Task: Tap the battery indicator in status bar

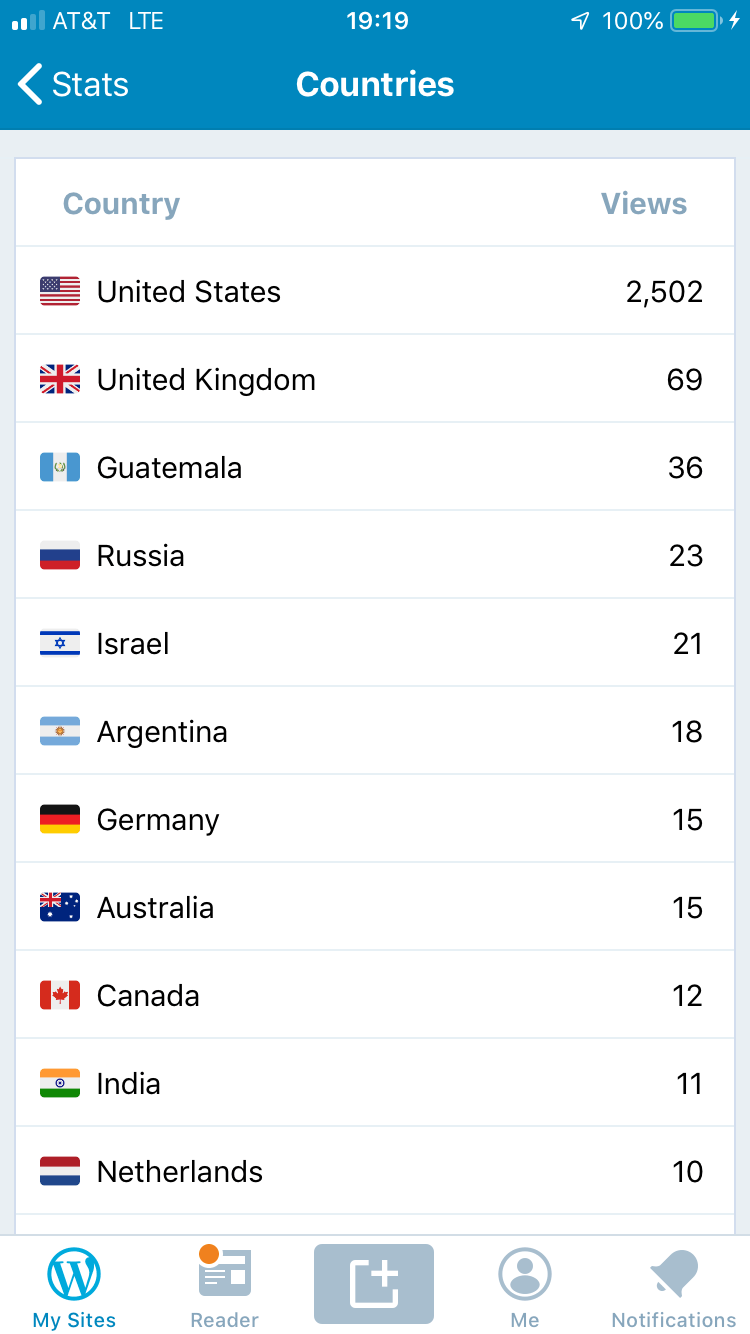Action: click(696, 21)
